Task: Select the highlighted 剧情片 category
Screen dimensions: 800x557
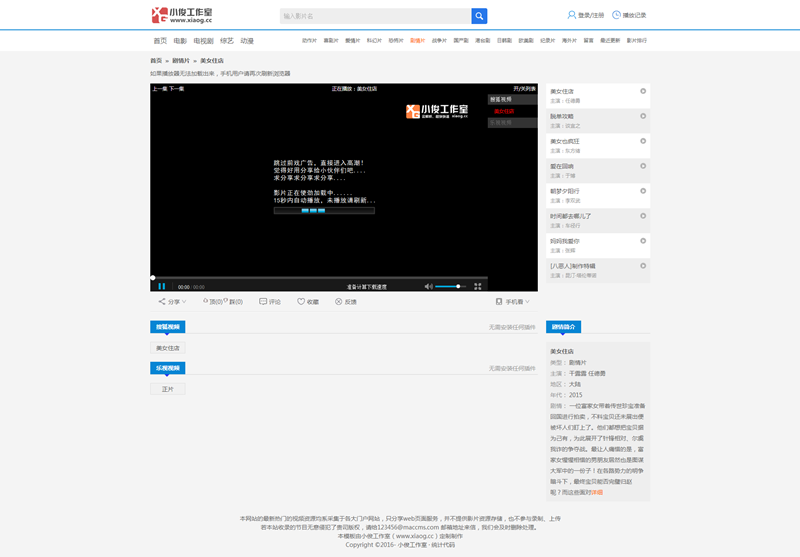Action: point(417,40)
